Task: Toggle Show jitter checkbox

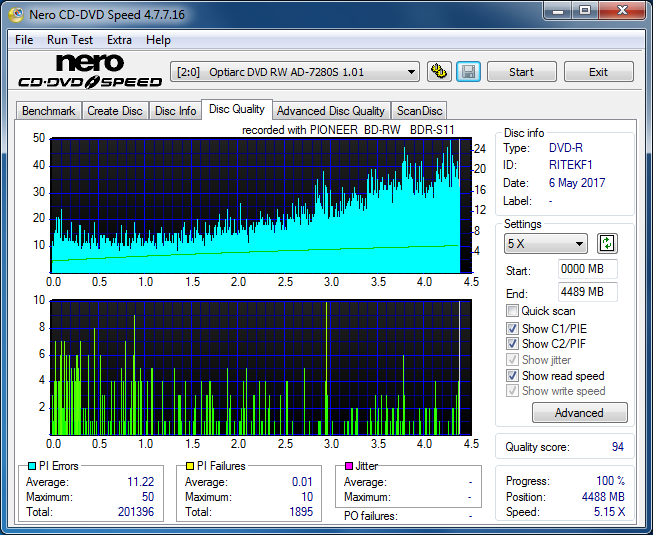Action: tap(512, 359)
